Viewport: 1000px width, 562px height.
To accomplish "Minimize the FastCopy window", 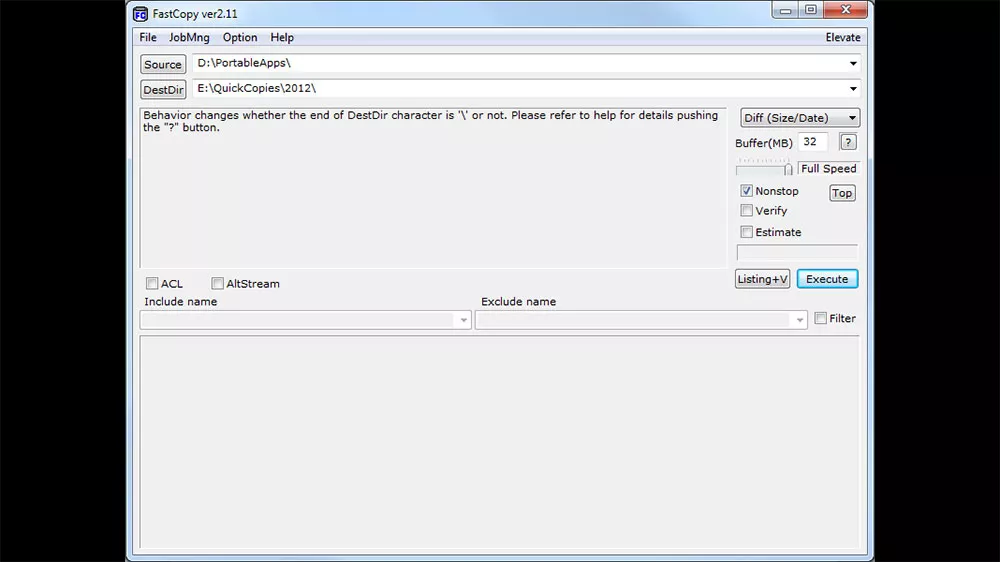I will 785,10.
